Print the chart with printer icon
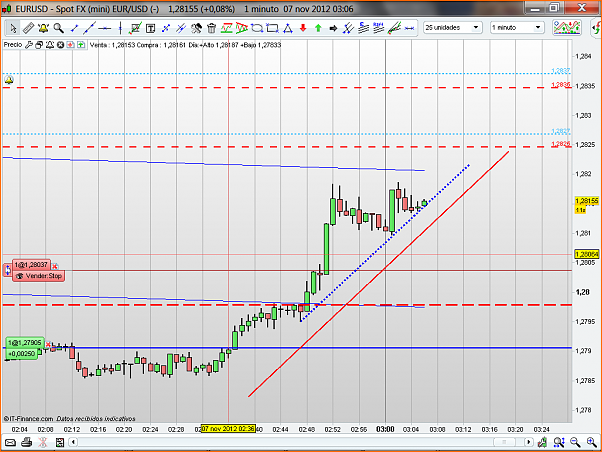 point(26,443)
